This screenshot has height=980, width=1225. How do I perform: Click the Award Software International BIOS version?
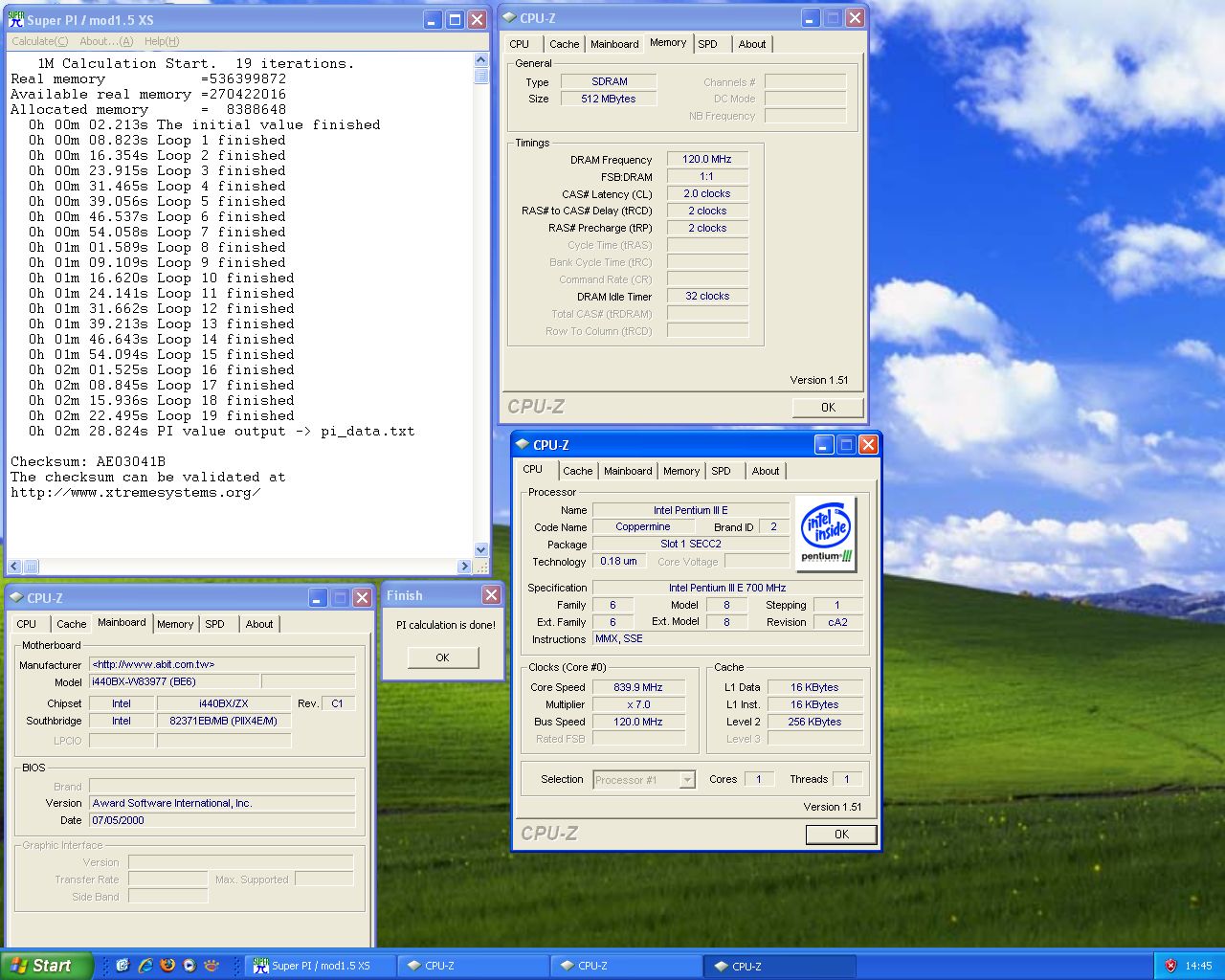(222, 804)
